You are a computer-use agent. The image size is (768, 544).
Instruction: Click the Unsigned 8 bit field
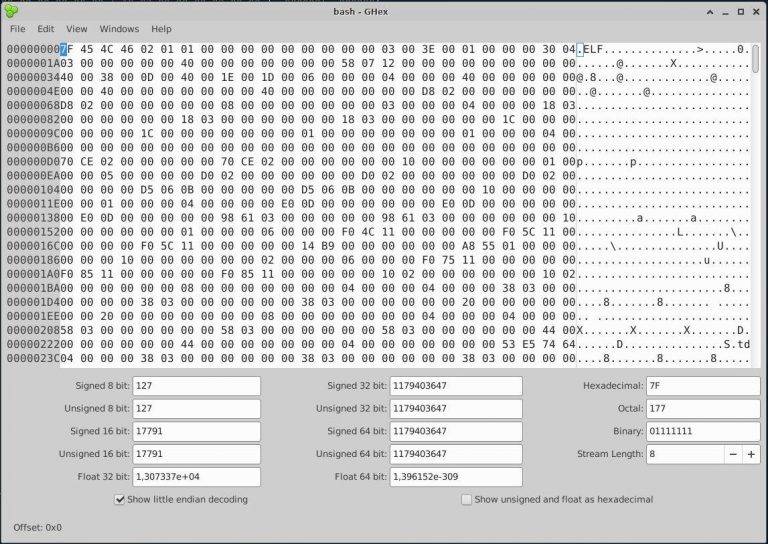point(196,408)
